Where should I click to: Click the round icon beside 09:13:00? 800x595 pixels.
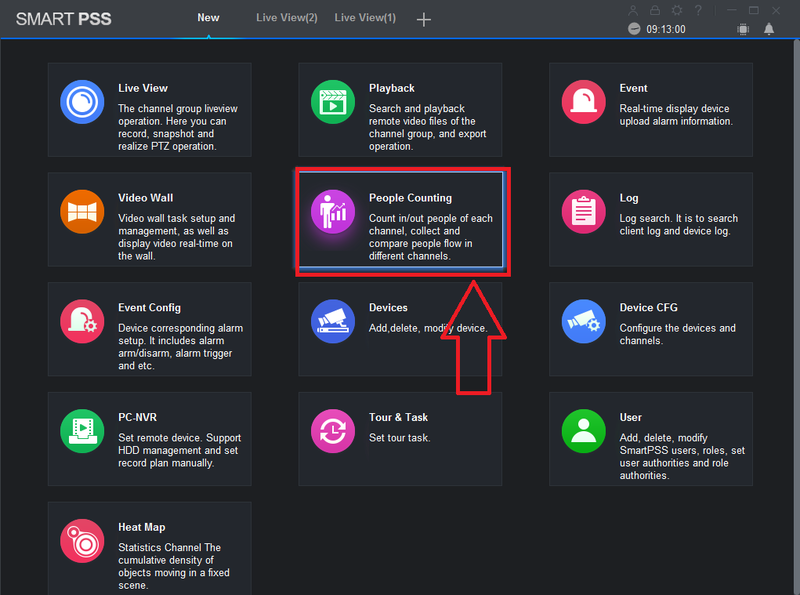click(x=634, y=29)
